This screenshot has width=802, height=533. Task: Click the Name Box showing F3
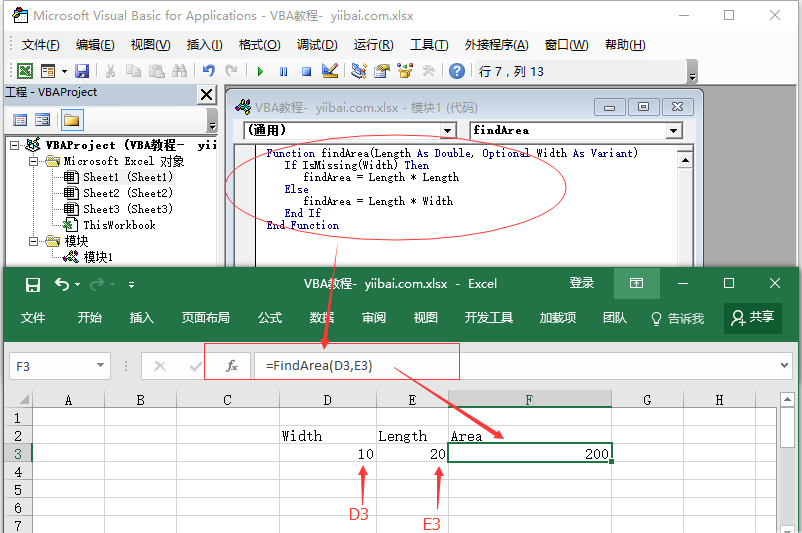tap(51, 366)
